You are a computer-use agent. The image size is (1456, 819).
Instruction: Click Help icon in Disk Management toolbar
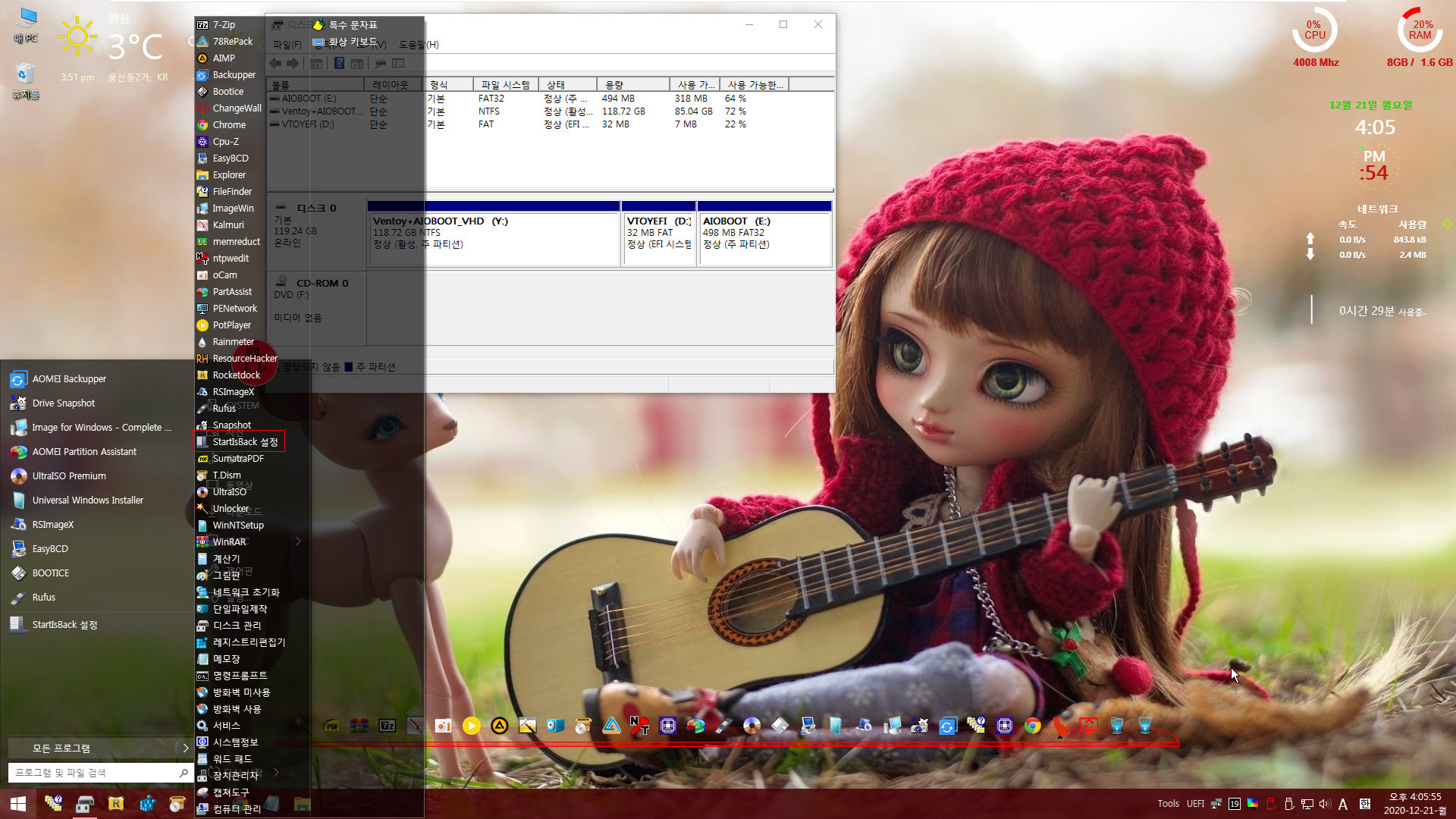[x=339, y=64]
